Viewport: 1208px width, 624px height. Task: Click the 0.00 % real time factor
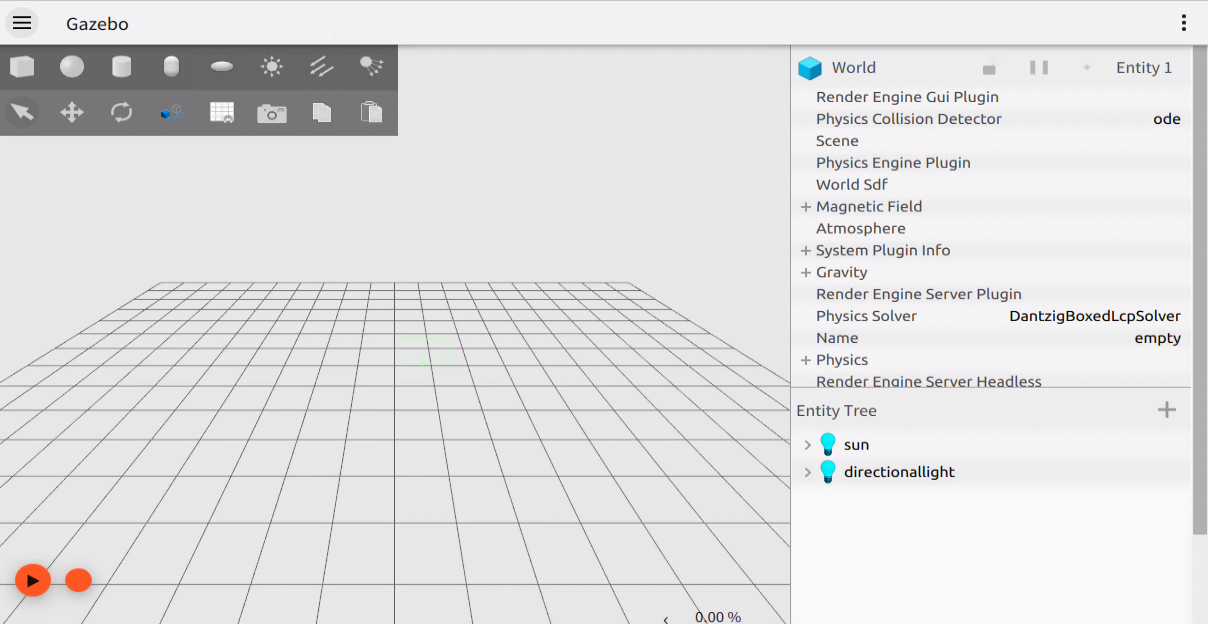tap(718, 617)
